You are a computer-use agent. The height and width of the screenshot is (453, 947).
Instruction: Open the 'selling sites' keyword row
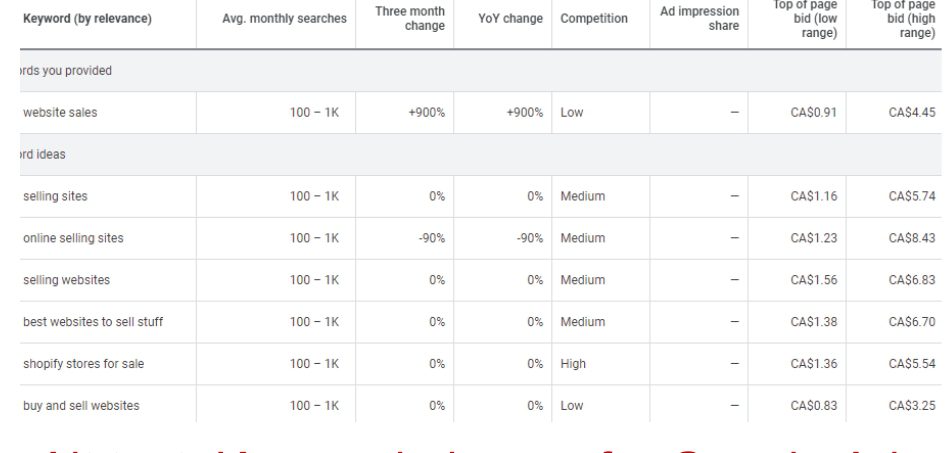click(54, 196)
